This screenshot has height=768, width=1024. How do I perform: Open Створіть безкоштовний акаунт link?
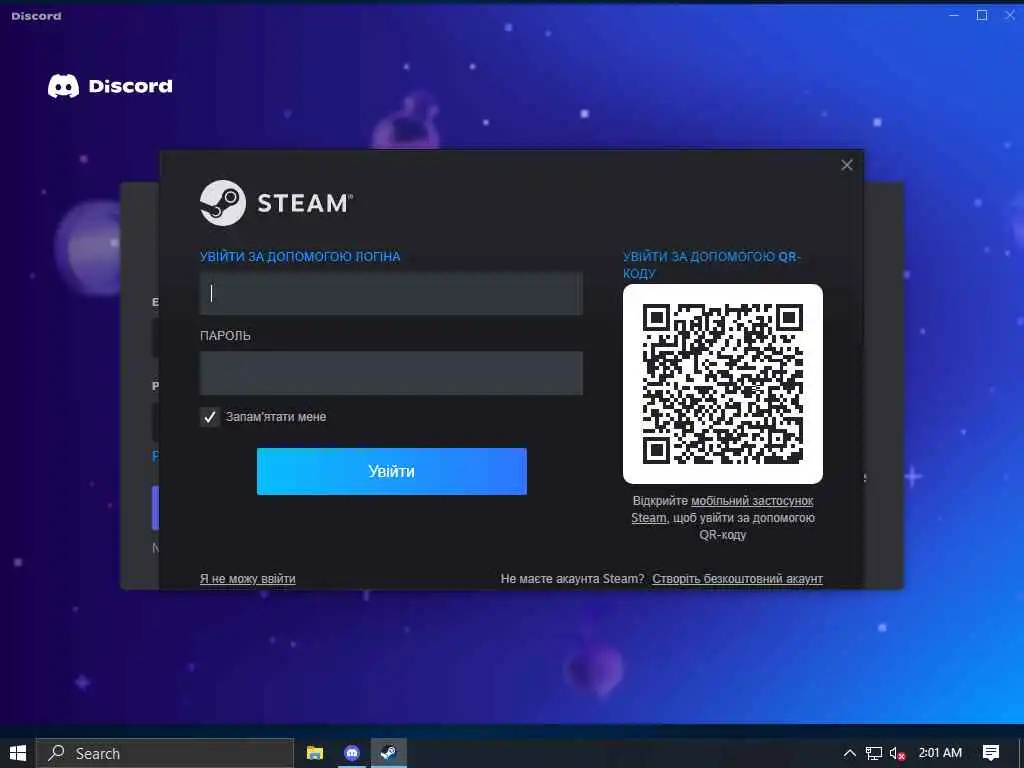point(737,579)
